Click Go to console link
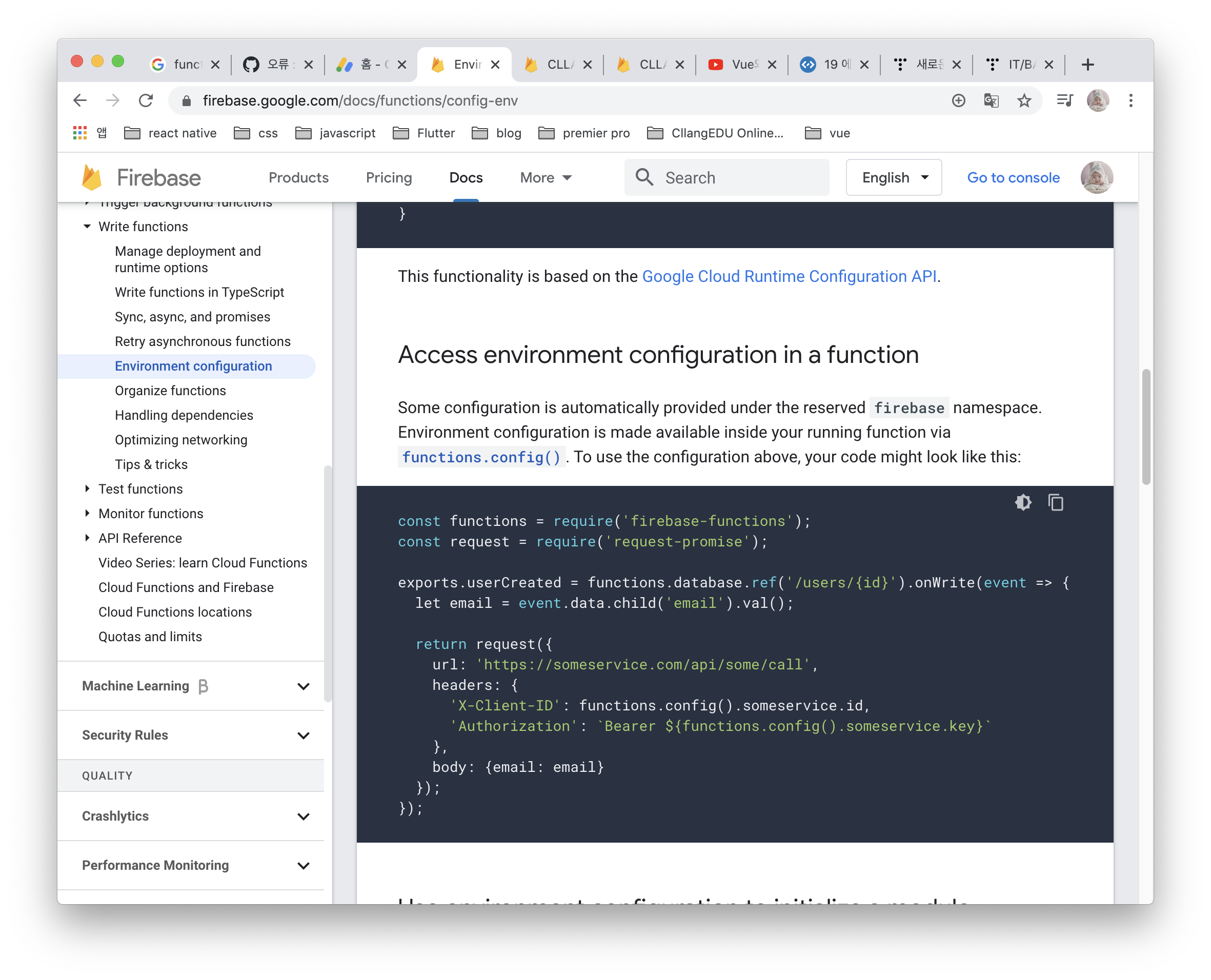Image resolution: width=1211 pixels, height=980 pixels. tap(1013, 177)
